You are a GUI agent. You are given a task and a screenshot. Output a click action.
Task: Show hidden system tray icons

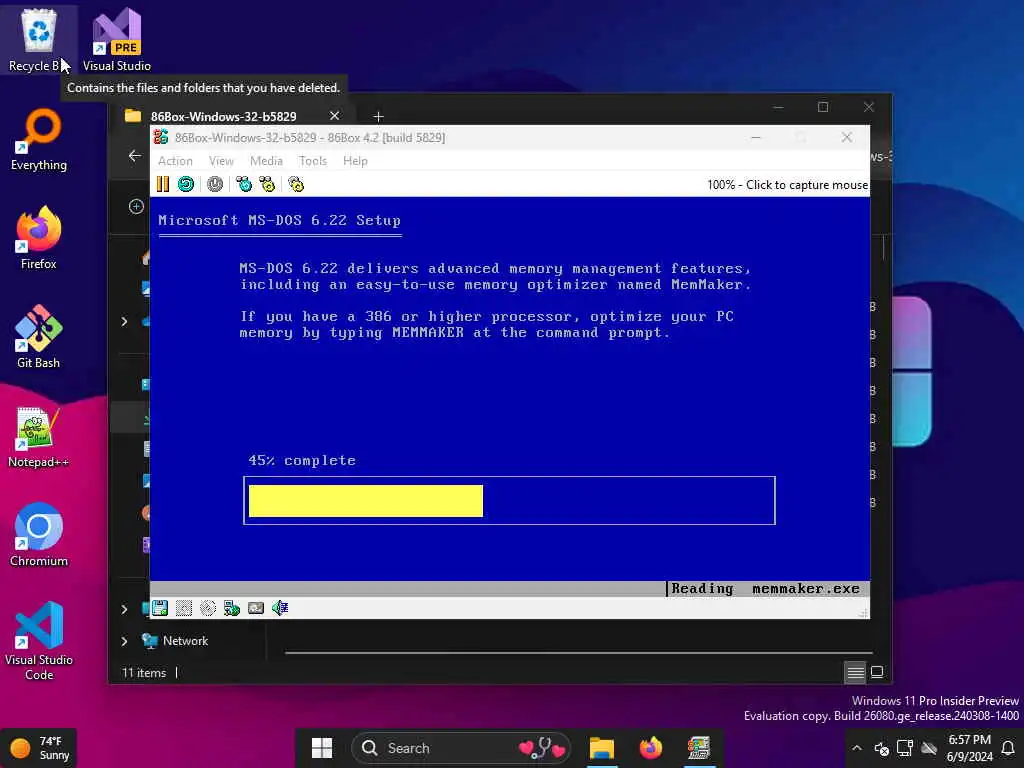(857, 748)
